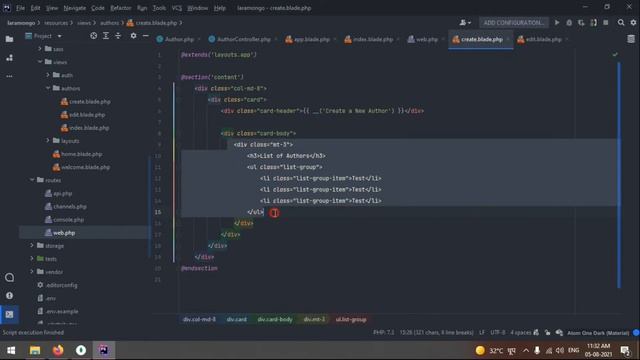Collapse the routes folder
The height and width of the screenshot is (360, 640).
(x=32, y=180)
